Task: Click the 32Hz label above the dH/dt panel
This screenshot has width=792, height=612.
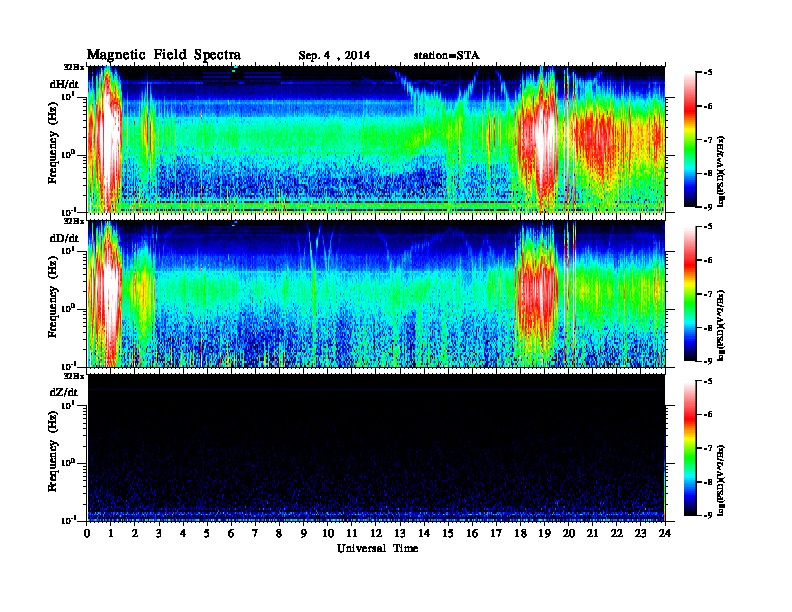Action: point(74,66)
